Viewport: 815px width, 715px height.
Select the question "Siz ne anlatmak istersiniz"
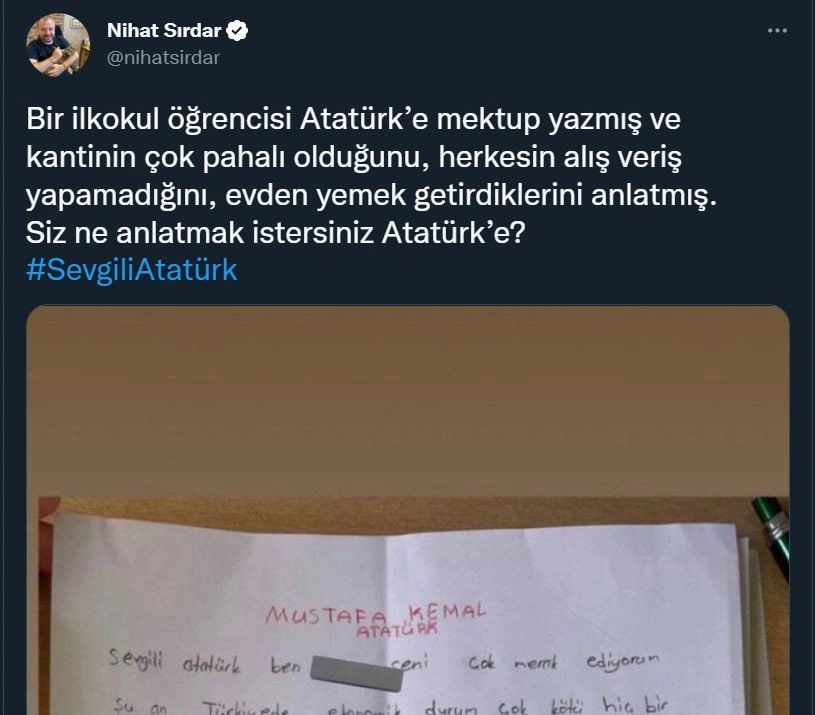coord(276,232)
